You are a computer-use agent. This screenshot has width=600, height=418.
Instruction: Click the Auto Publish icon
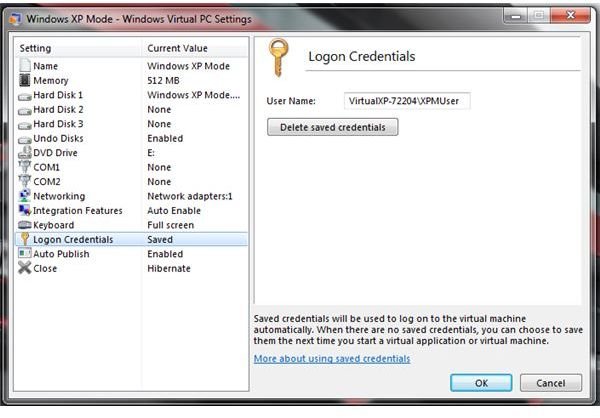(24, 253)
